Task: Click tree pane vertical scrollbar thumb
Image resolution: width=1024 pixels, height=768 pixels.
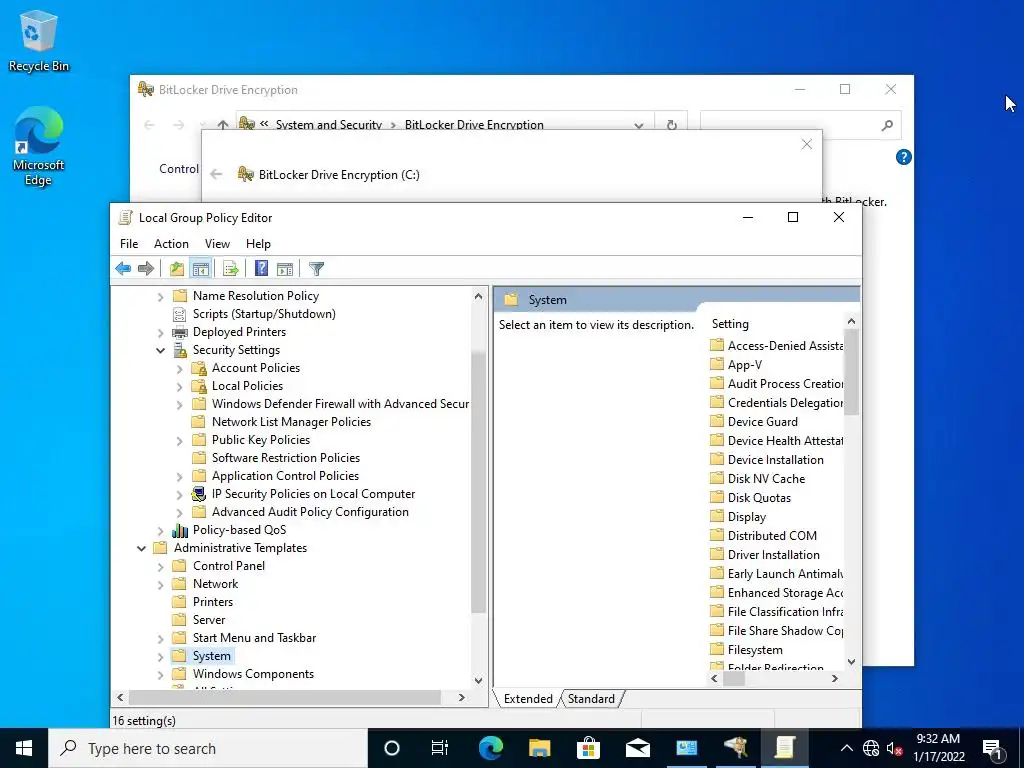Action: click(478, 483)
